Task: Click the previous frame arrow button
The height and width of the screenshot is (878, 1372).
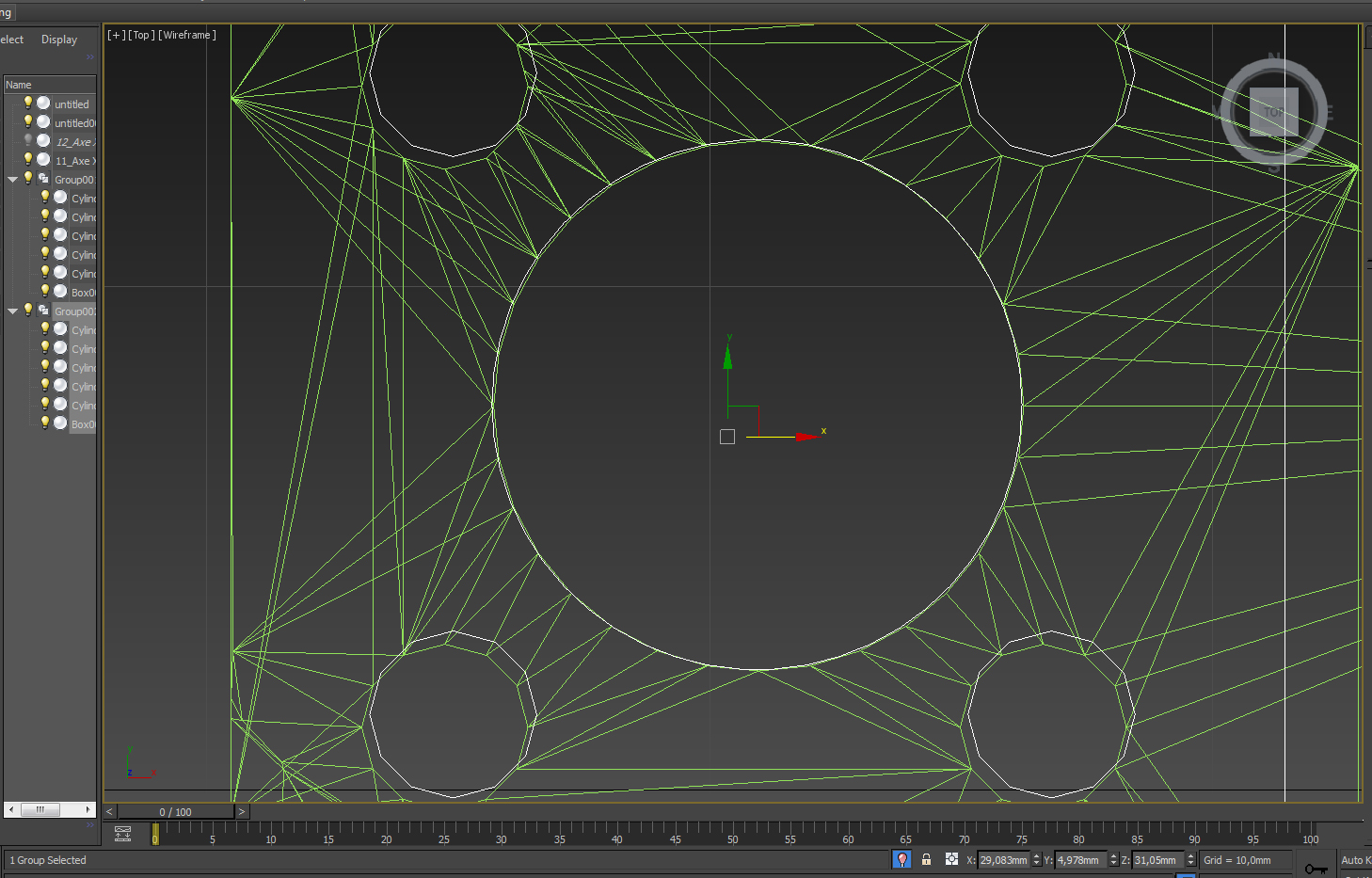Action: point(109,811)
